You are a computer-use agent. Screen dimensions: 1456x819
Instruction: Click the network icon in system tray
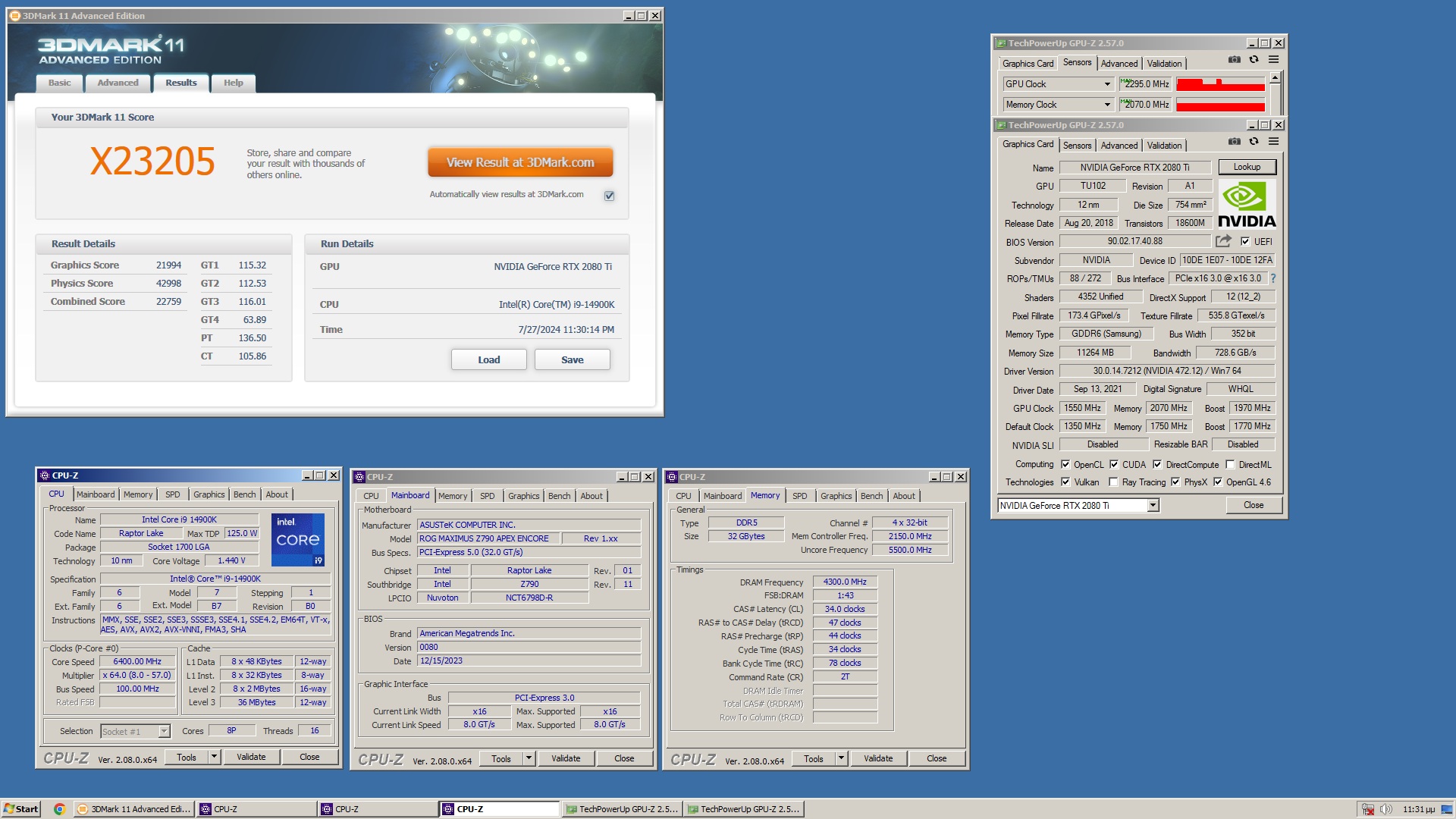click(x=1367, y=809)
